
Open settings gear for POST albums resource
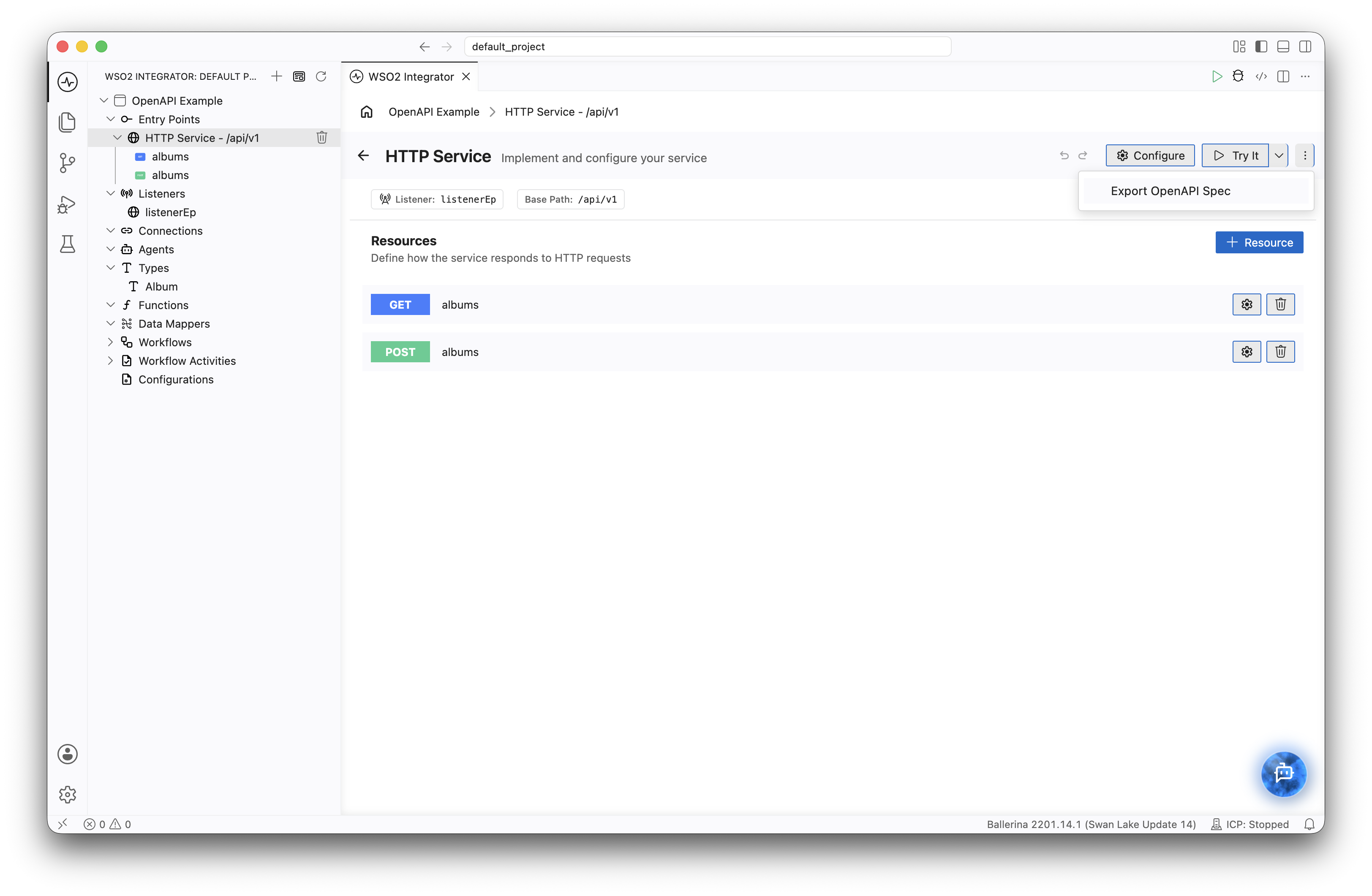click(x=1246, y=351)
